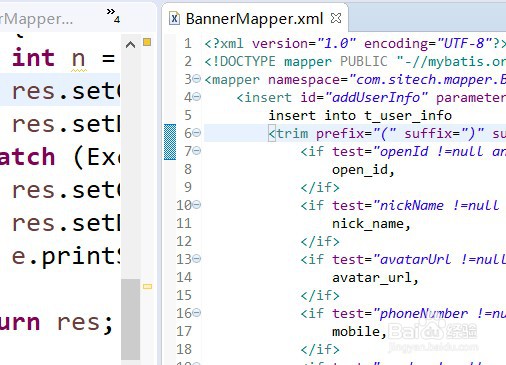Image resolution: width=506 pixels, height=365 pixels.
Task: Show the hidden editor tabs list
Action: (x=113, y=15)
